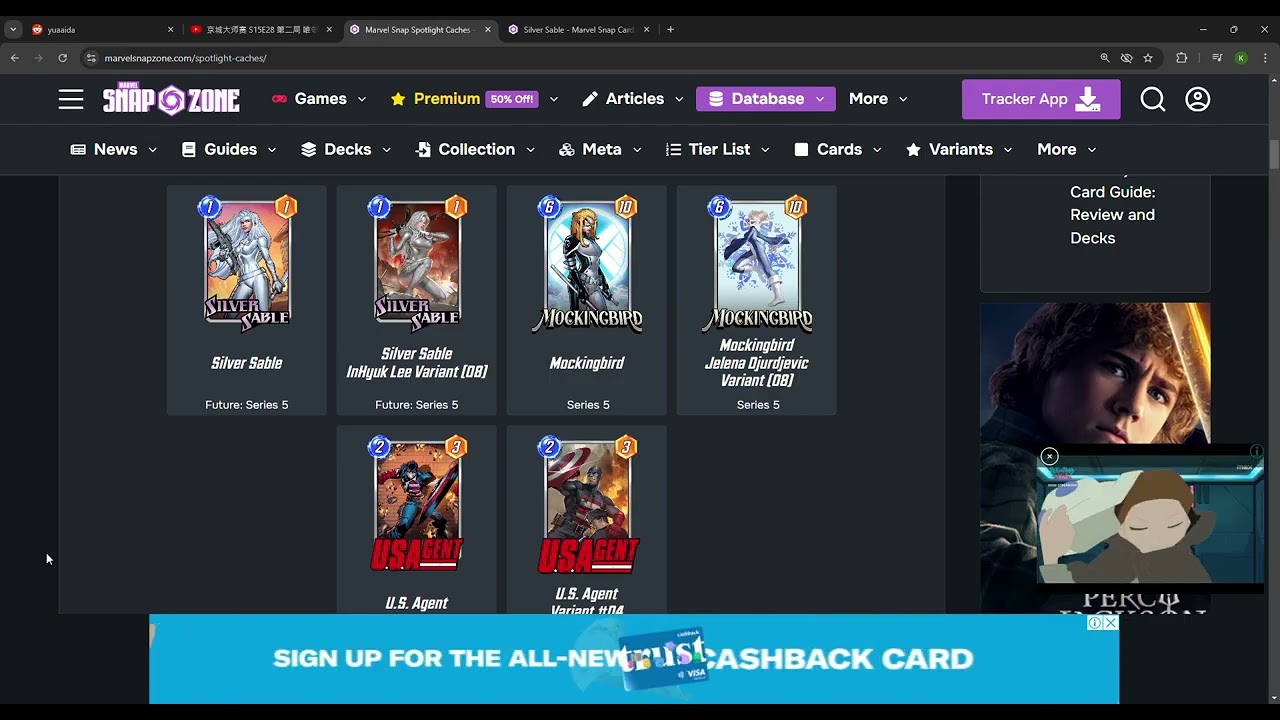Open Silver Sable InHyuk Lee Variant card image

point(417,262)
